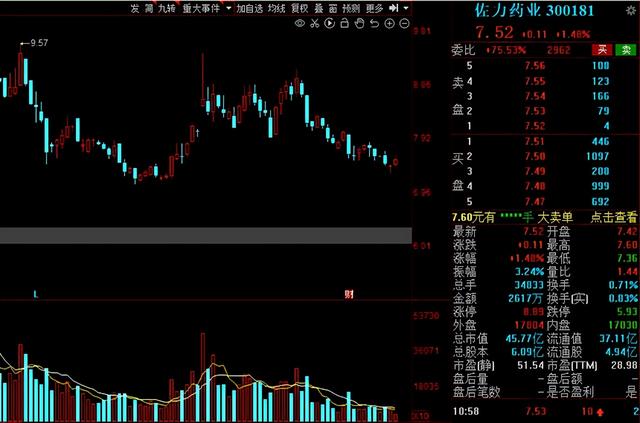Select sell level 5 price 7.56

(535, 66)
